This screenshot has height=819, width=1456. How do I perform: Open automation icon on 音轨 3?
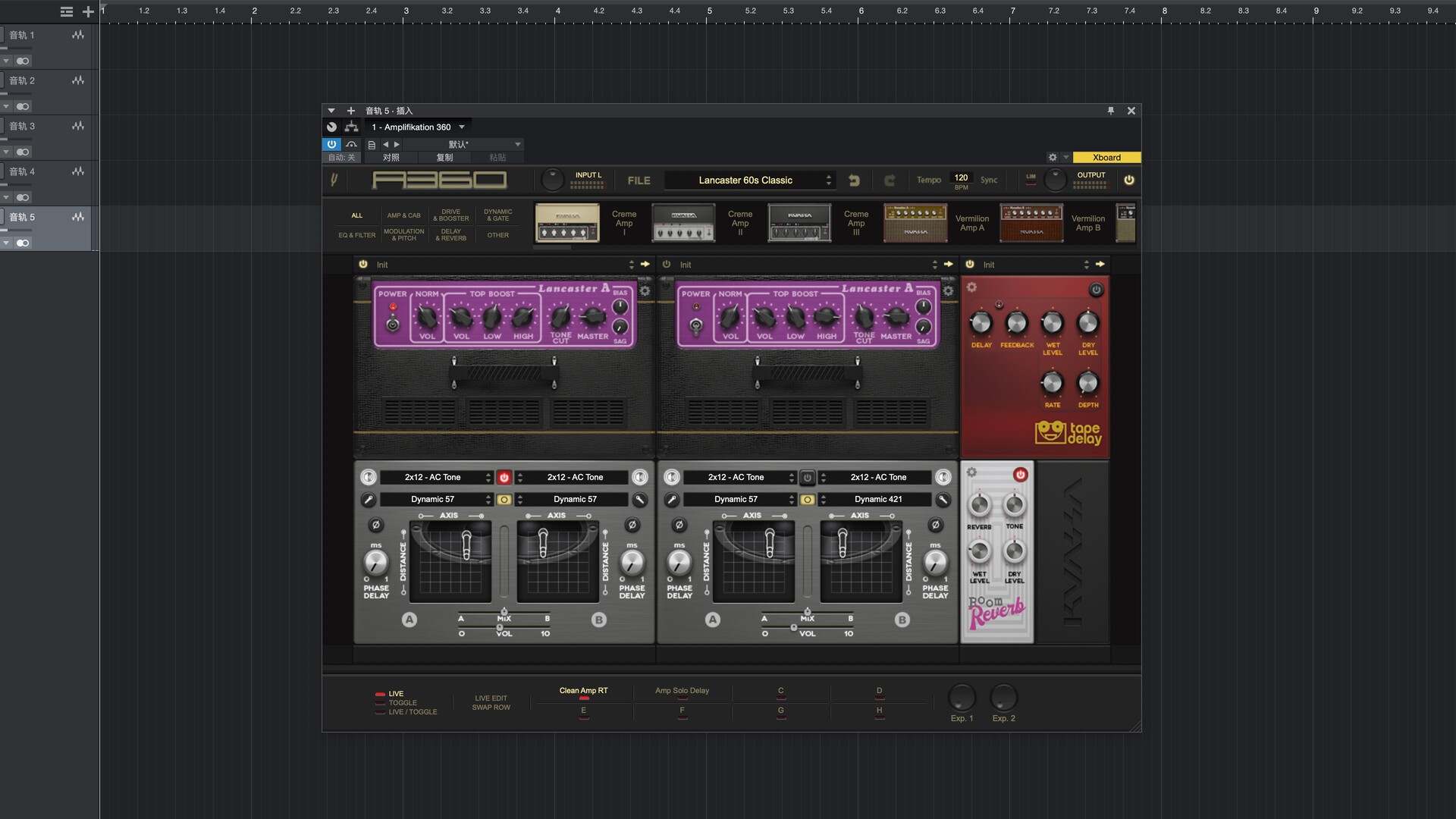point(77,126)
